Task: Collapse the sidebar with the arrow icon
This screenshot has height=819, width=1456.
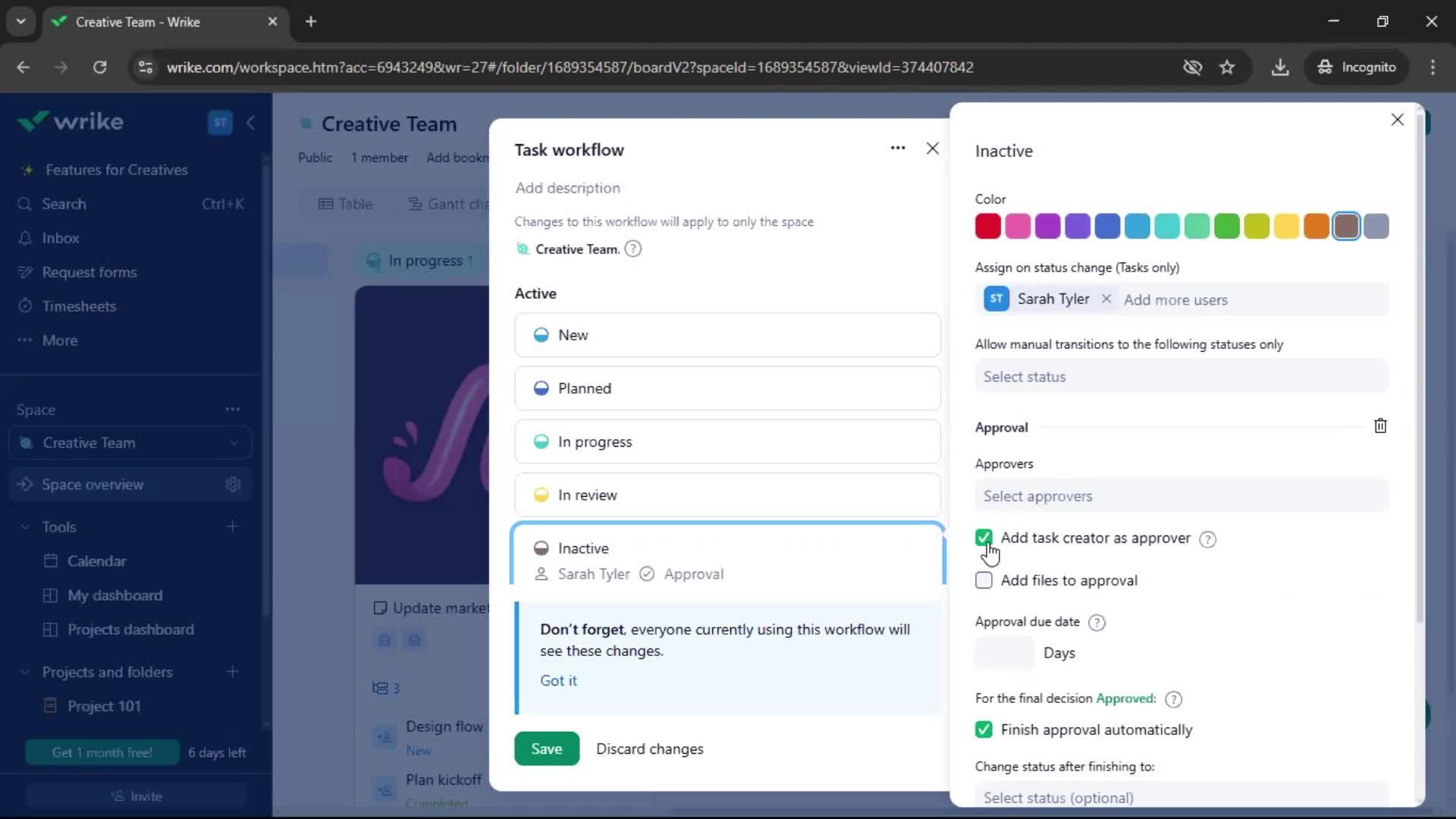Action: tap(250, 122)
